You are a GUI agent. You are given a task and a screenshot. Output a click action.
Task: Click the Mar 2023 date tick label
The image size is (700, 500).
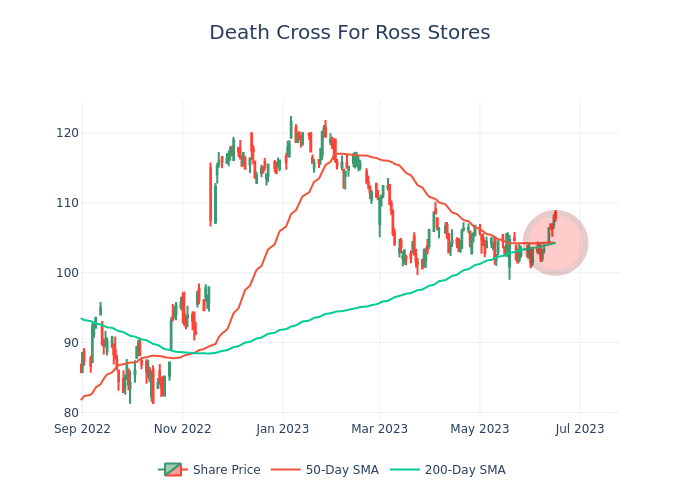380,429
